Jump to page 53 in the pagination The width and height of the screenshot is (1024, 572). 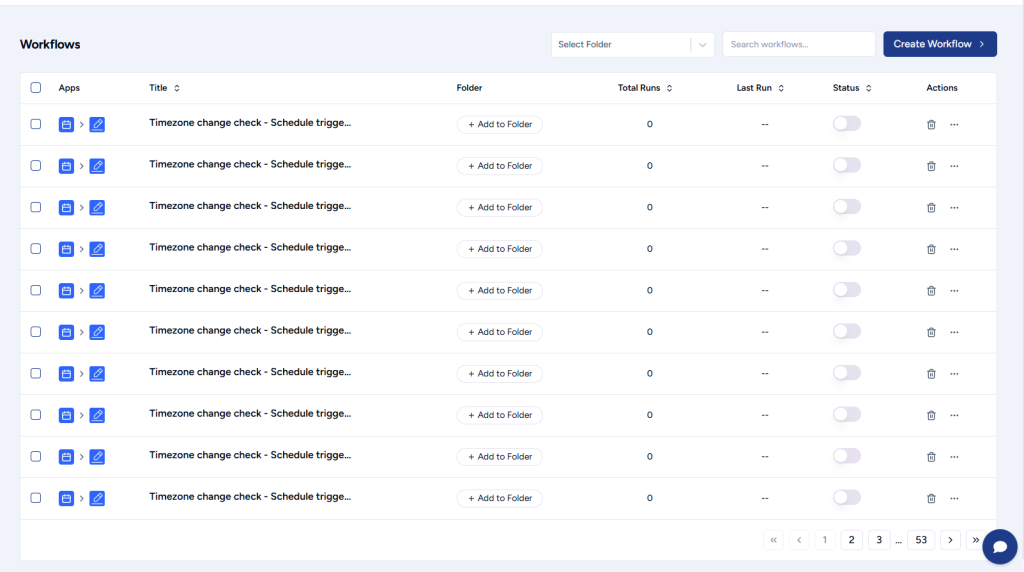pyautogui.click(x=921, y=540)
